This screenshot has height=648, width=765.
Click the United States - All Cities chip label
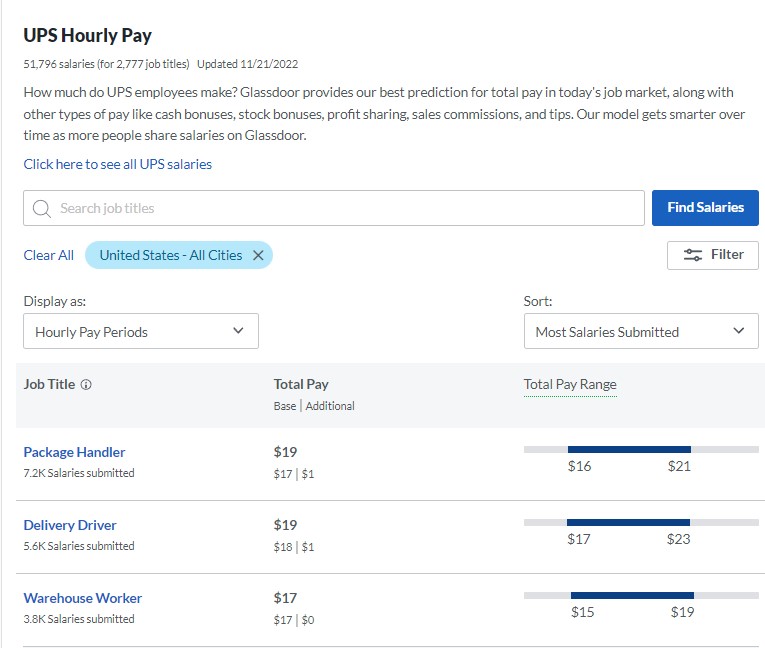tap(171, 255)
